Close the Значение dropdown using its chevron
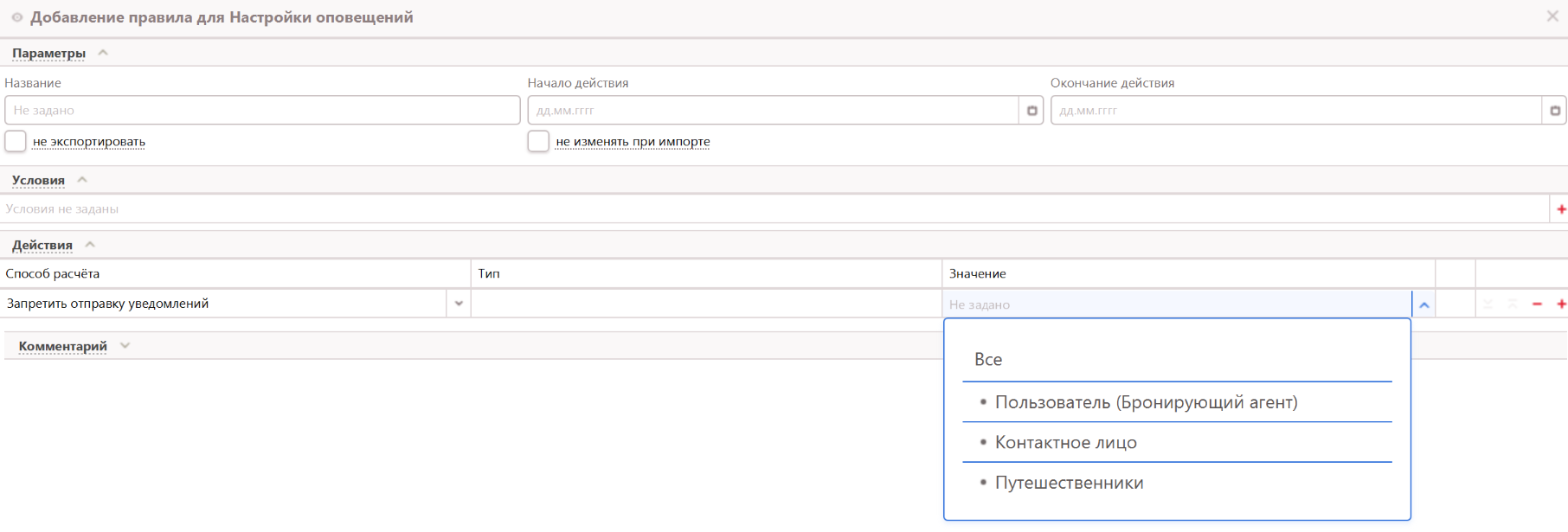This screenshot has height=532, width=1568. 1423,304
